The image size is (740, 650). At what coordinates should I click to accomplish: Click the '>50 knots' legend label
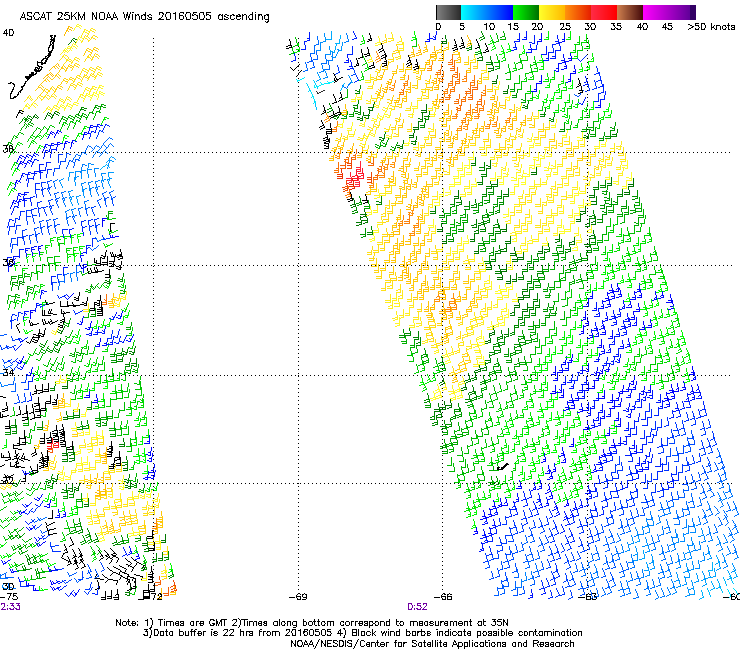pos(711,27)
